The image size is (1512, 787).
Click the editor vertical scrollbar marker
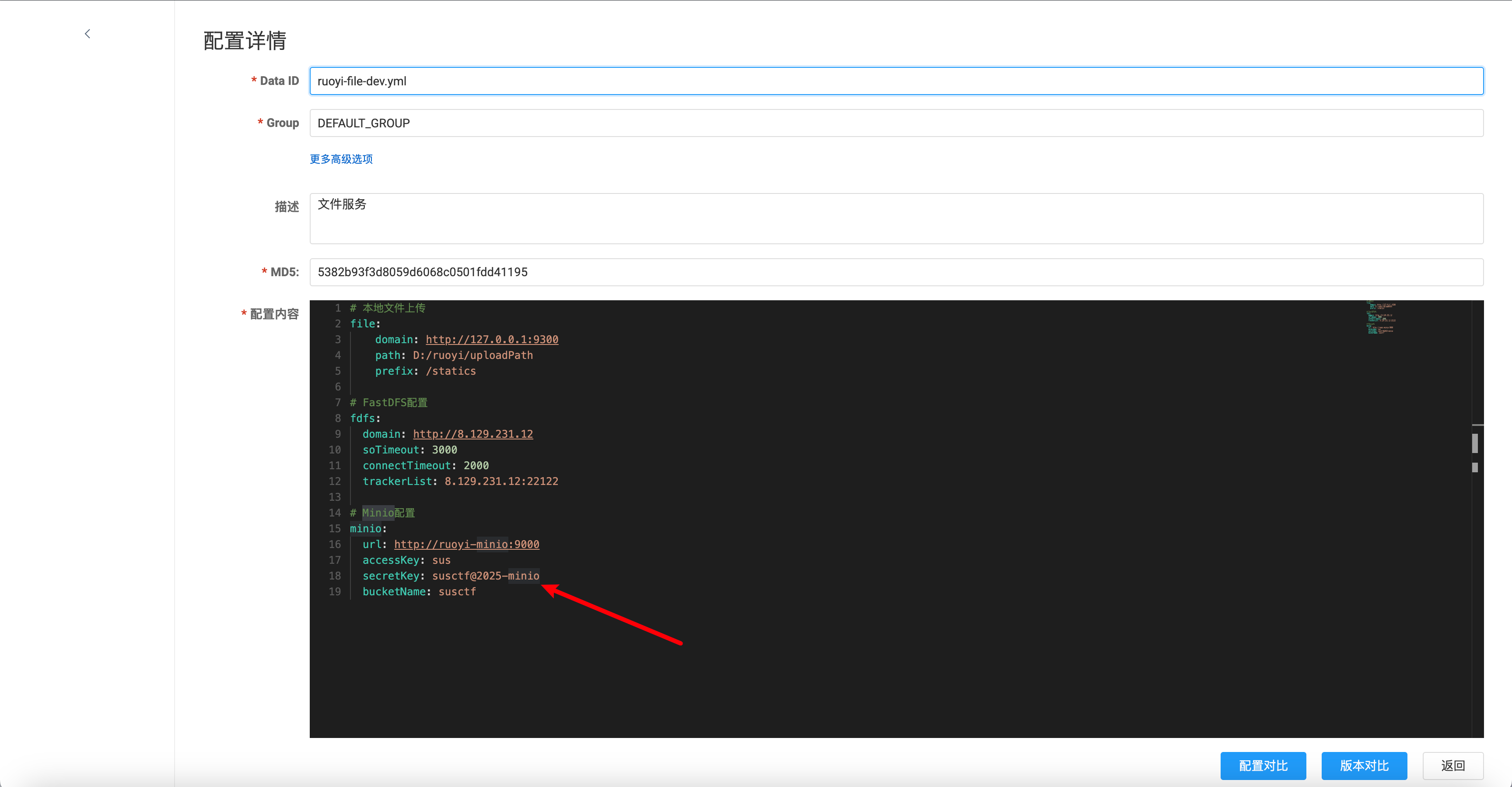click(x=1474, y=443)
